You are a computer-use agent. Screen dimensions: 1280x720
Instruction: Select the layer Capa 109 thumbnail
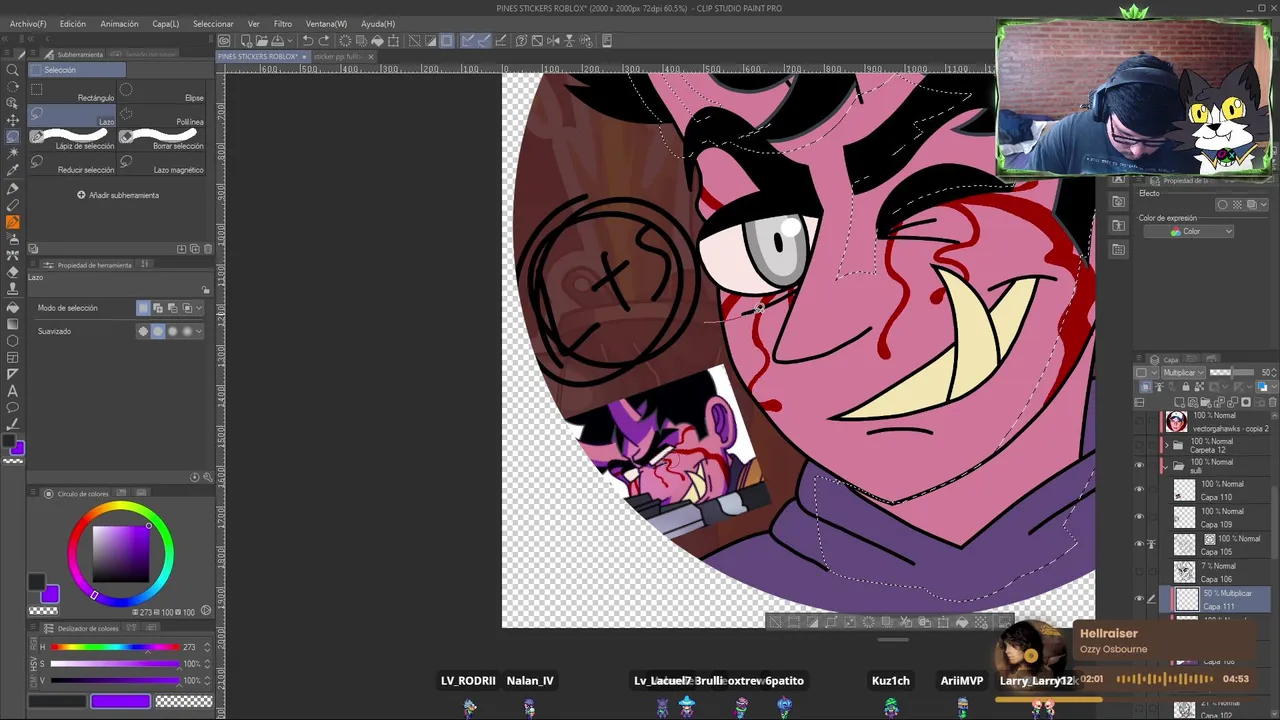tap(1184, 517)
